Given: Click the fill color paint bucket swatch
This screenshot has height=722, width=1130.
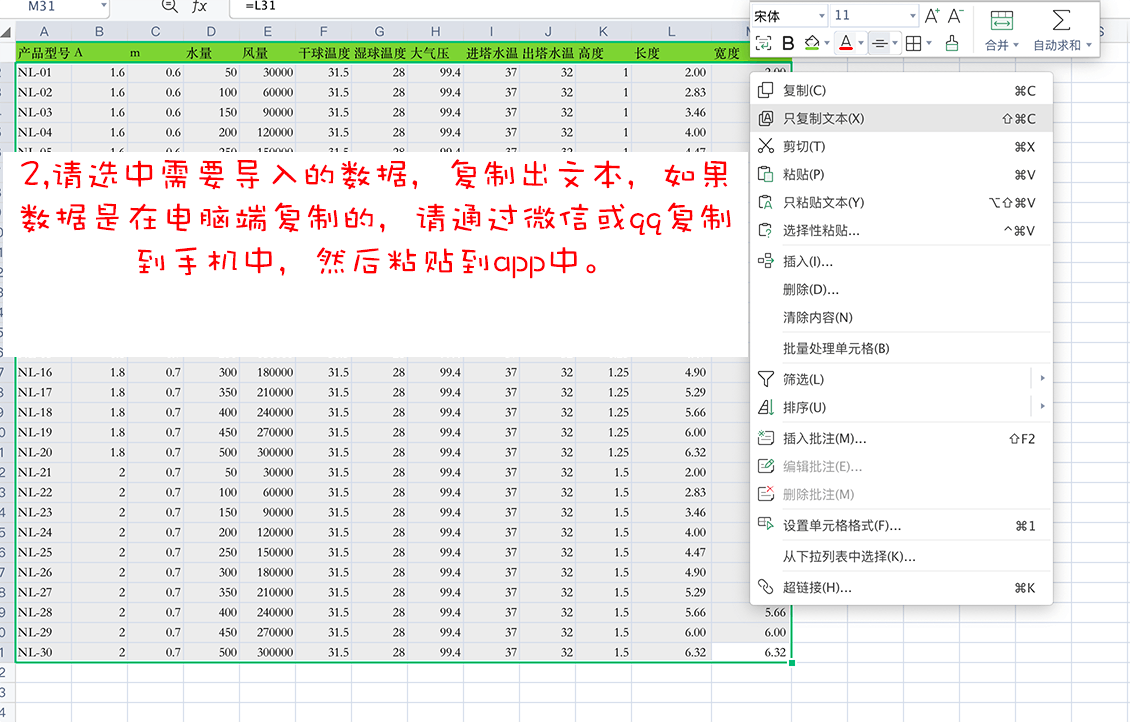Looking at the screenshot, I should click(x=812, y=43).
